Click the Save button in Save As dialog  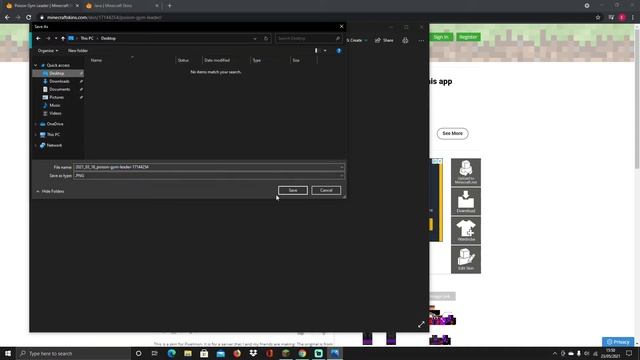[293, 190]
